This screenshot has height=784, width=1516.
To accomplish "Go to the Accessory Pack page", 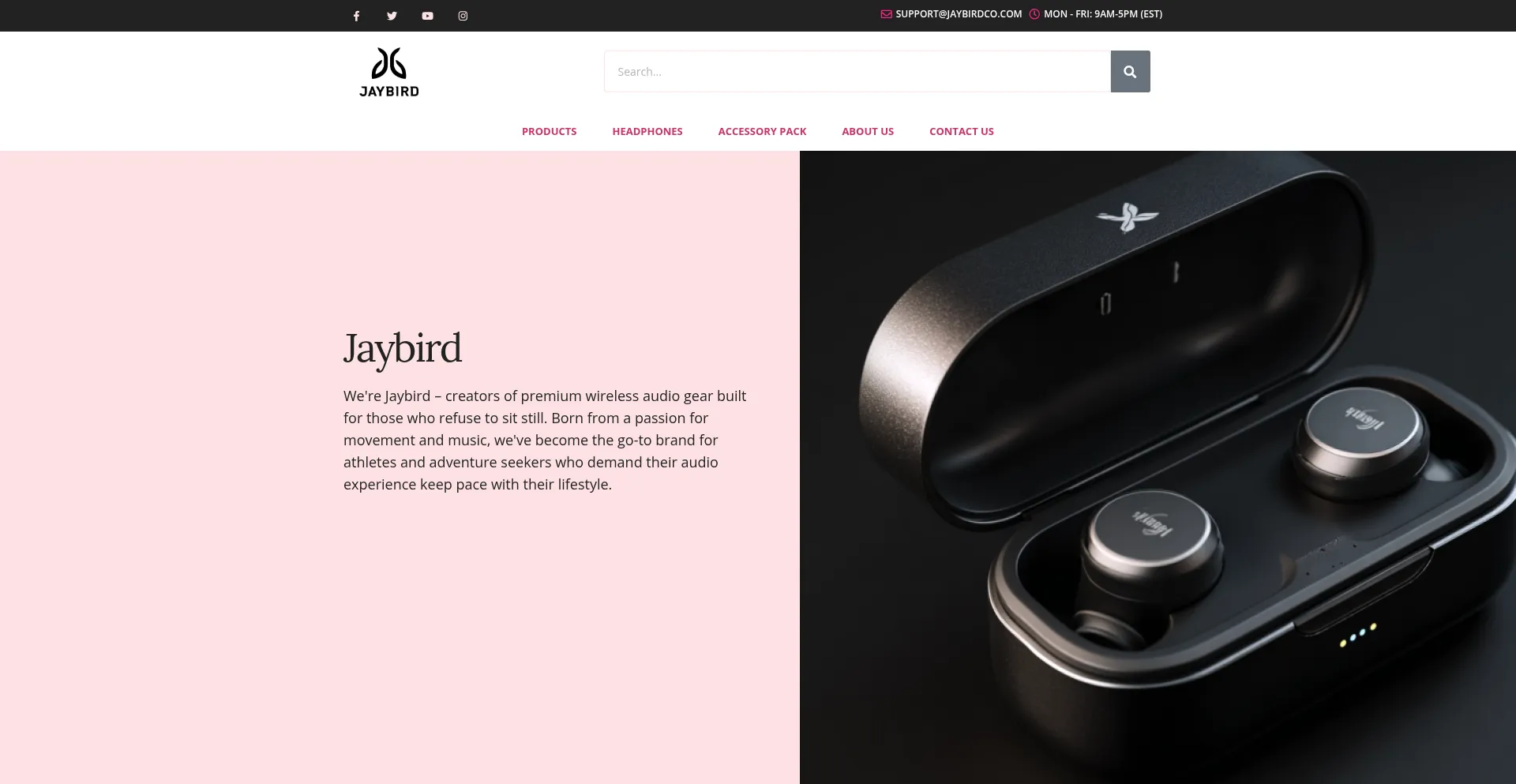I will 762,132.
